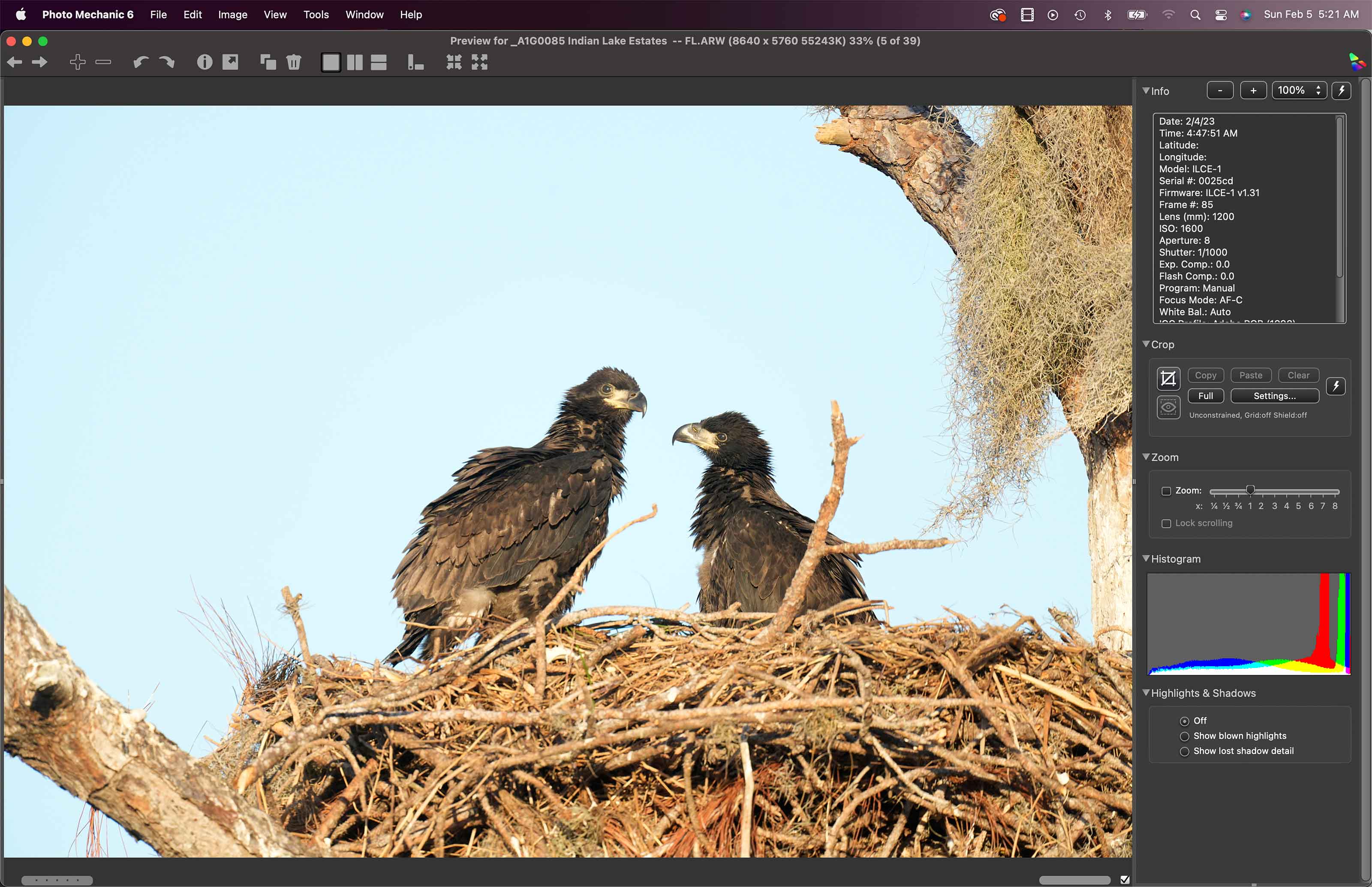This screenshot has height=887, width=1372.
Task: Click the plus zoom-in toolbar icon
Action: click(78, 62)
